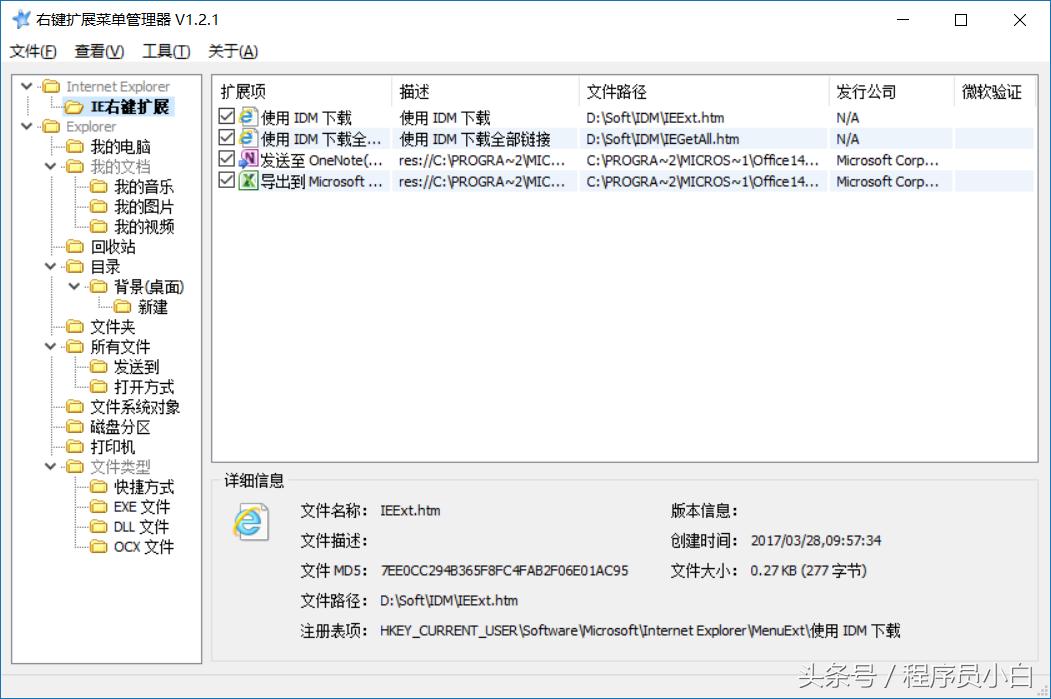Click the folder icon next to 我的视频
This screenshot has height=699, width=1051.
(x=99, y=226)
